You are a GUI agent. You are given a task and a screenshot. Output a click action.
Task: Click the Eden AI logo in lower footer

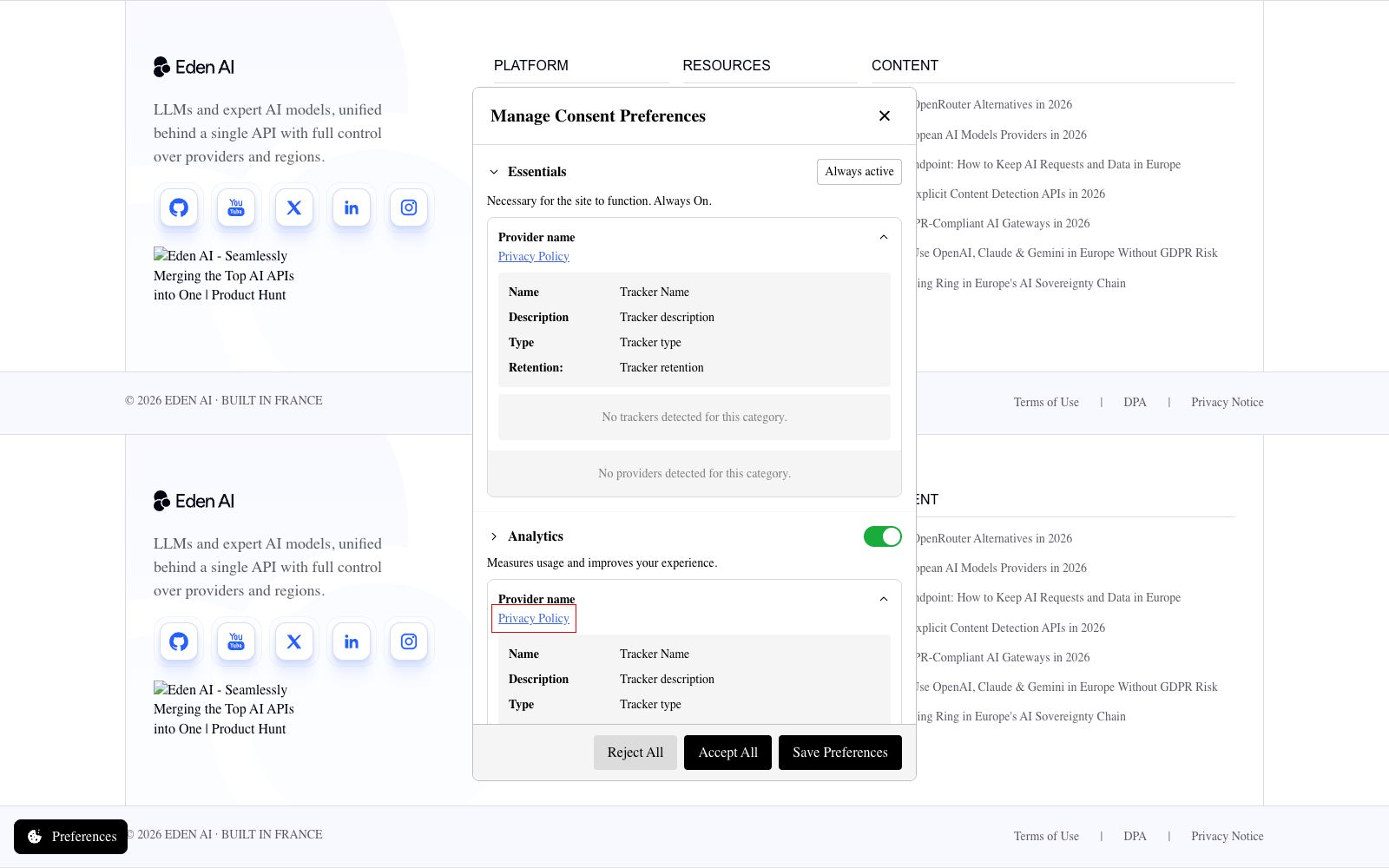pos(194,501)
